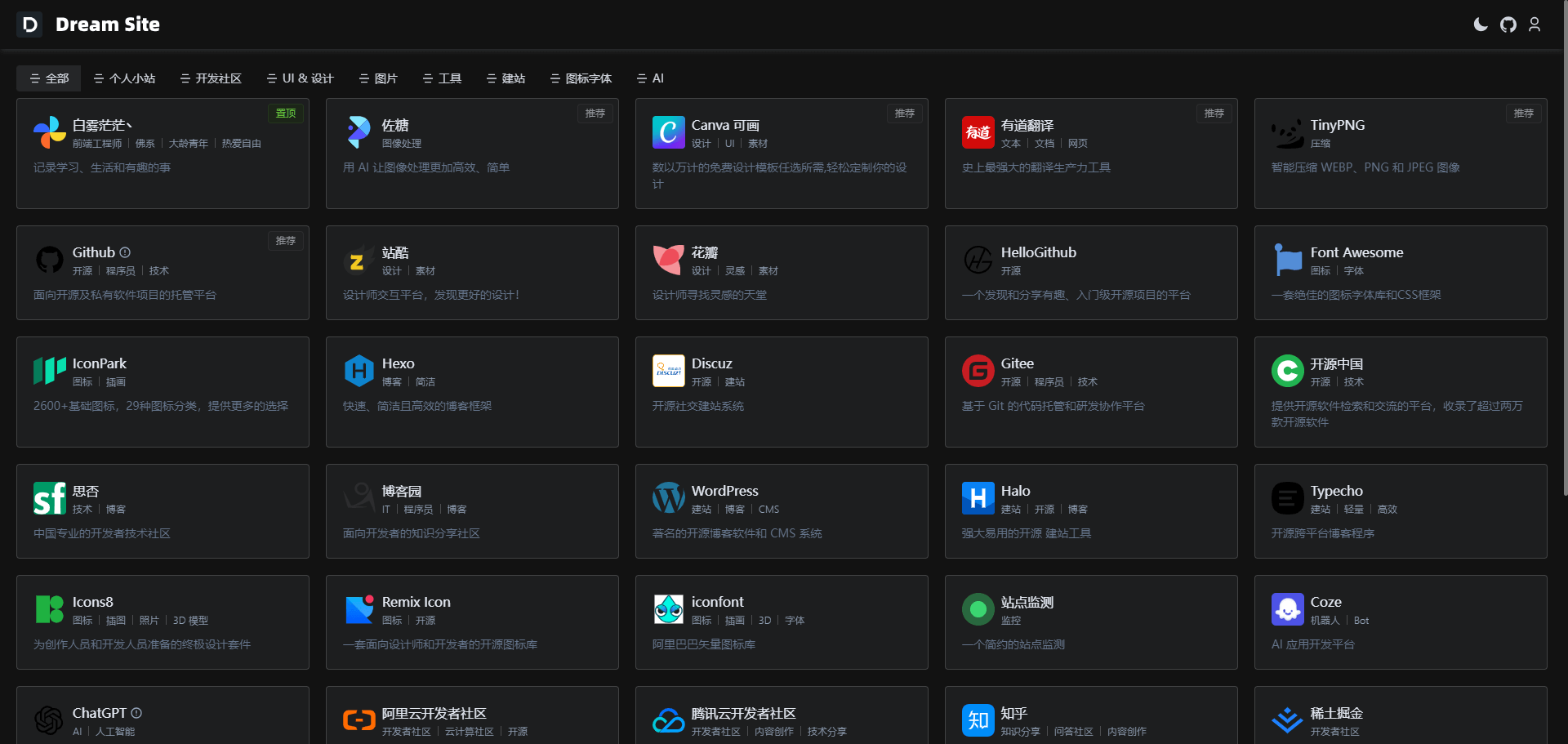Viewport: 1568px width, 744px height.
Task: Open the Typecho title link
Action: (1337, 491)
